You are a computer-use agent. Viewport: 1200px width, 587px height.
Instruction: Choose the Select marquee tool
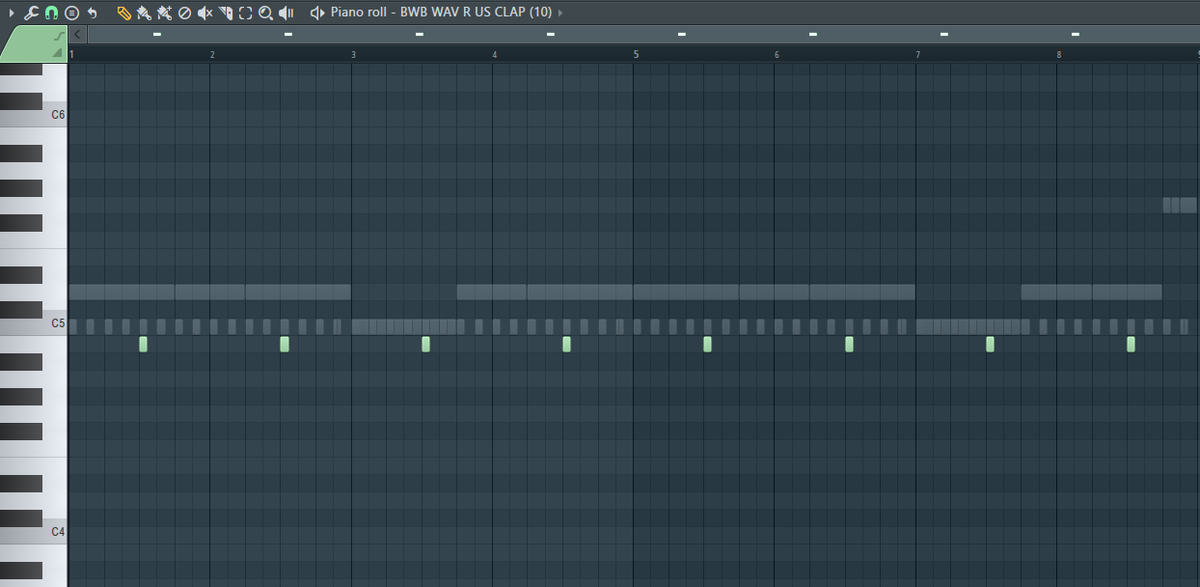coord(246,13)
